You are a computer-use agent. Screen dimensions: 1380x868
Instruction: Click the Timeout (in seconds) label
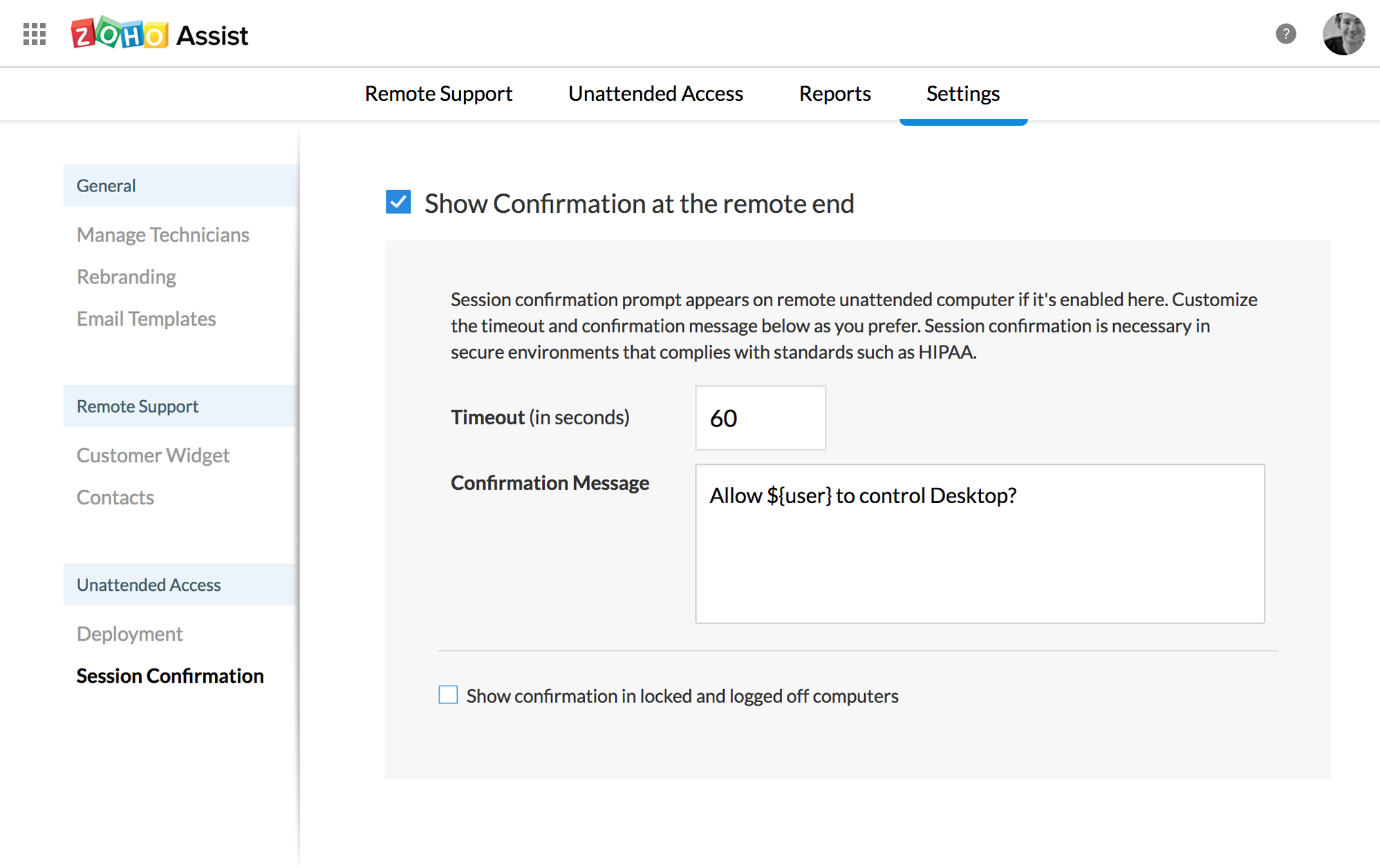tap(540, 417)
